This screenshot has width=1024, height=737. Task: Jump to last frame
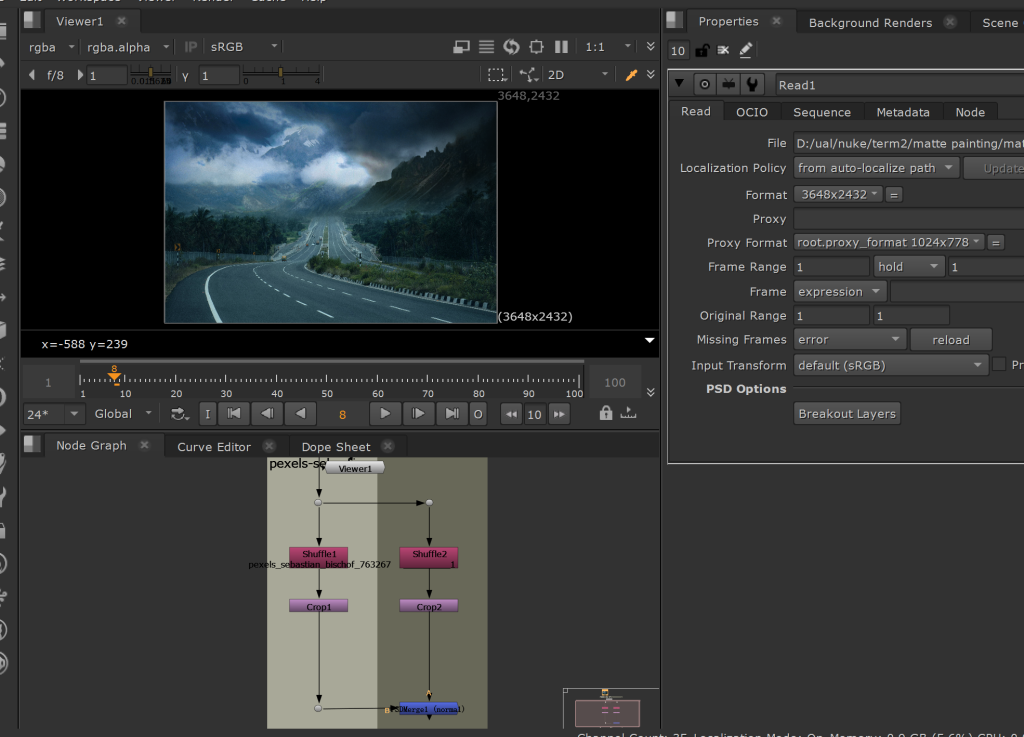click(451, 414)
